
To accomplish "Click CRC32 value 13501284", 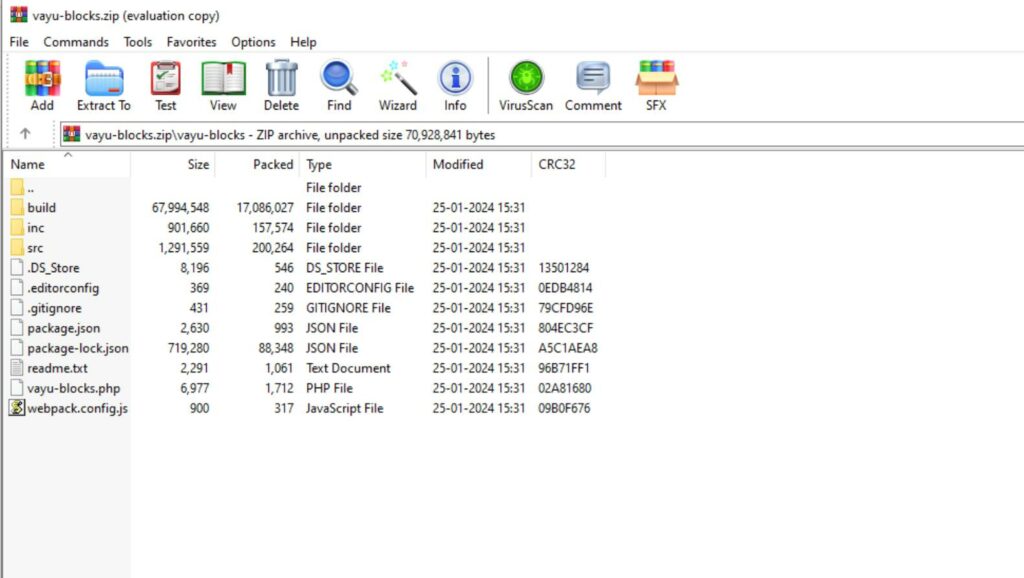I will tap(564, 268).
